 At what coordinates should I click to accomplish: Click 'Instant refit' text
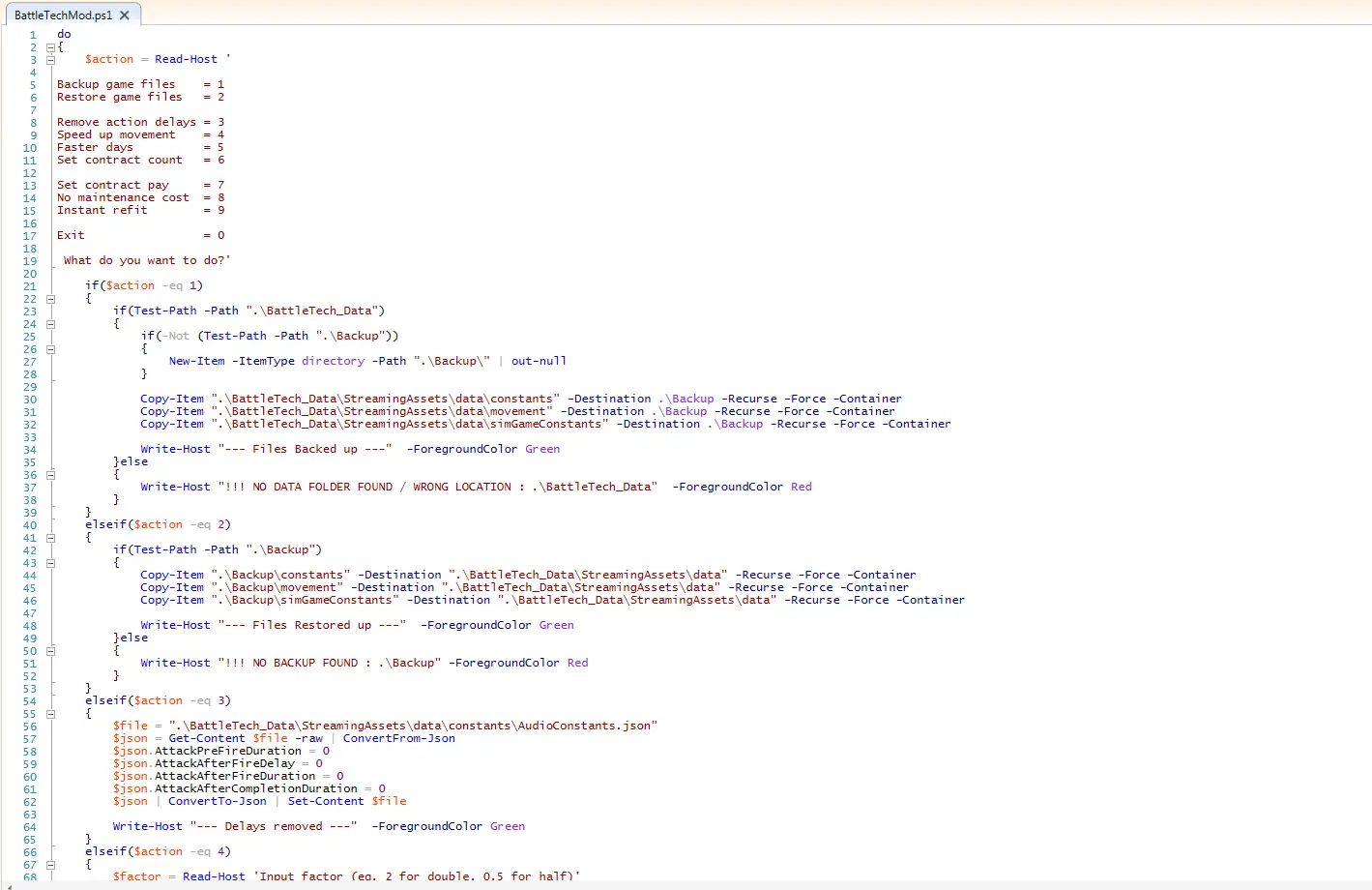coord(102,210)
